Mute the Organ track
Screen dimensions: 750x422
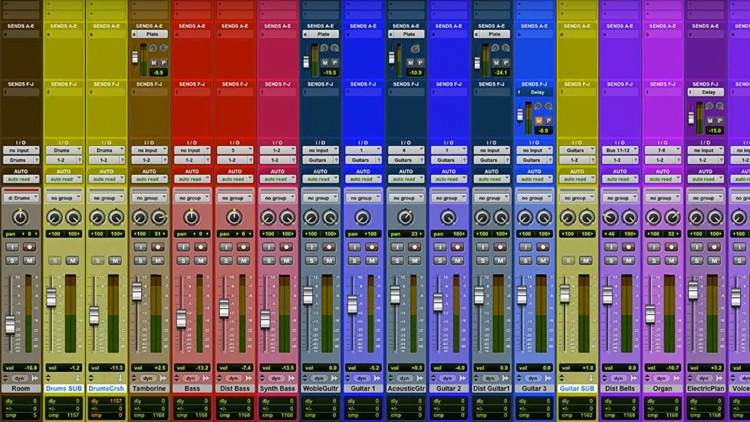pos(671,261)
